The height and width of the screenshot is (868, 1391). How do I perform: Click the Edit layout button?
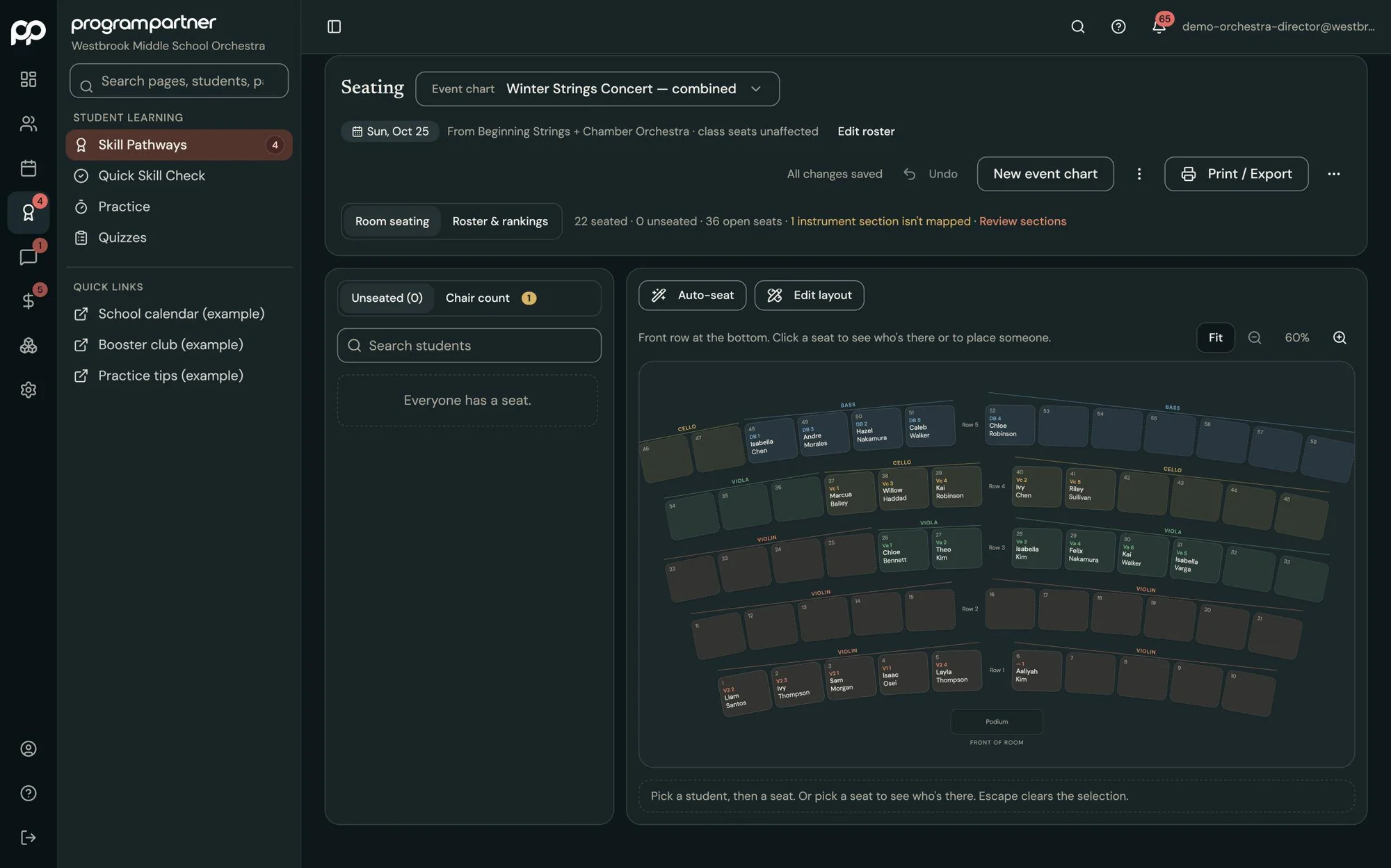[810, 296]
